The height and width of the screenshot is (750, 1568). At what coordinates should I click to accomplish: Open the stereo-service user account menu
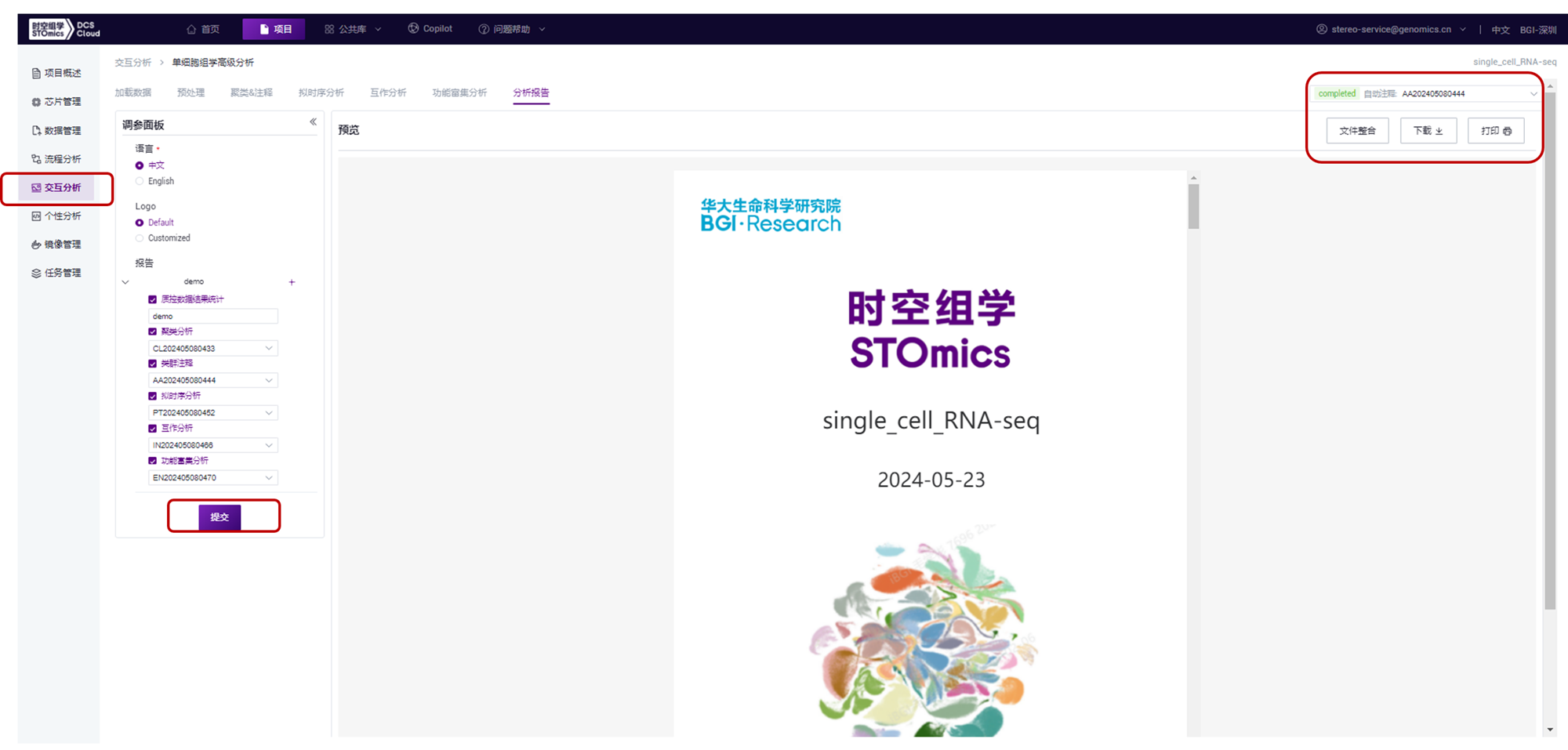coord(1391,29)
